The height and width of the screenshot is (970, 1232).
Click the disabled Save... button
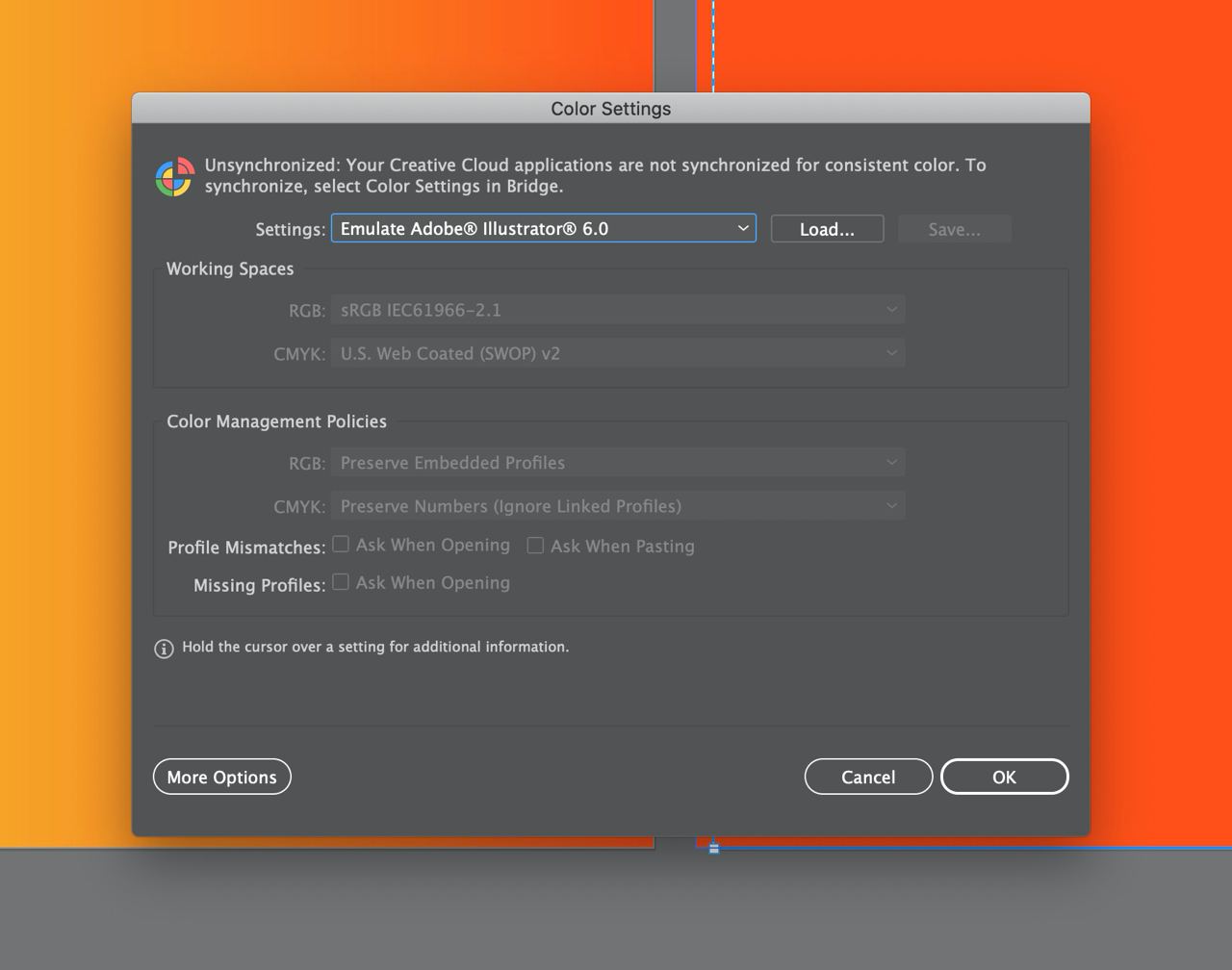(954, 229)
